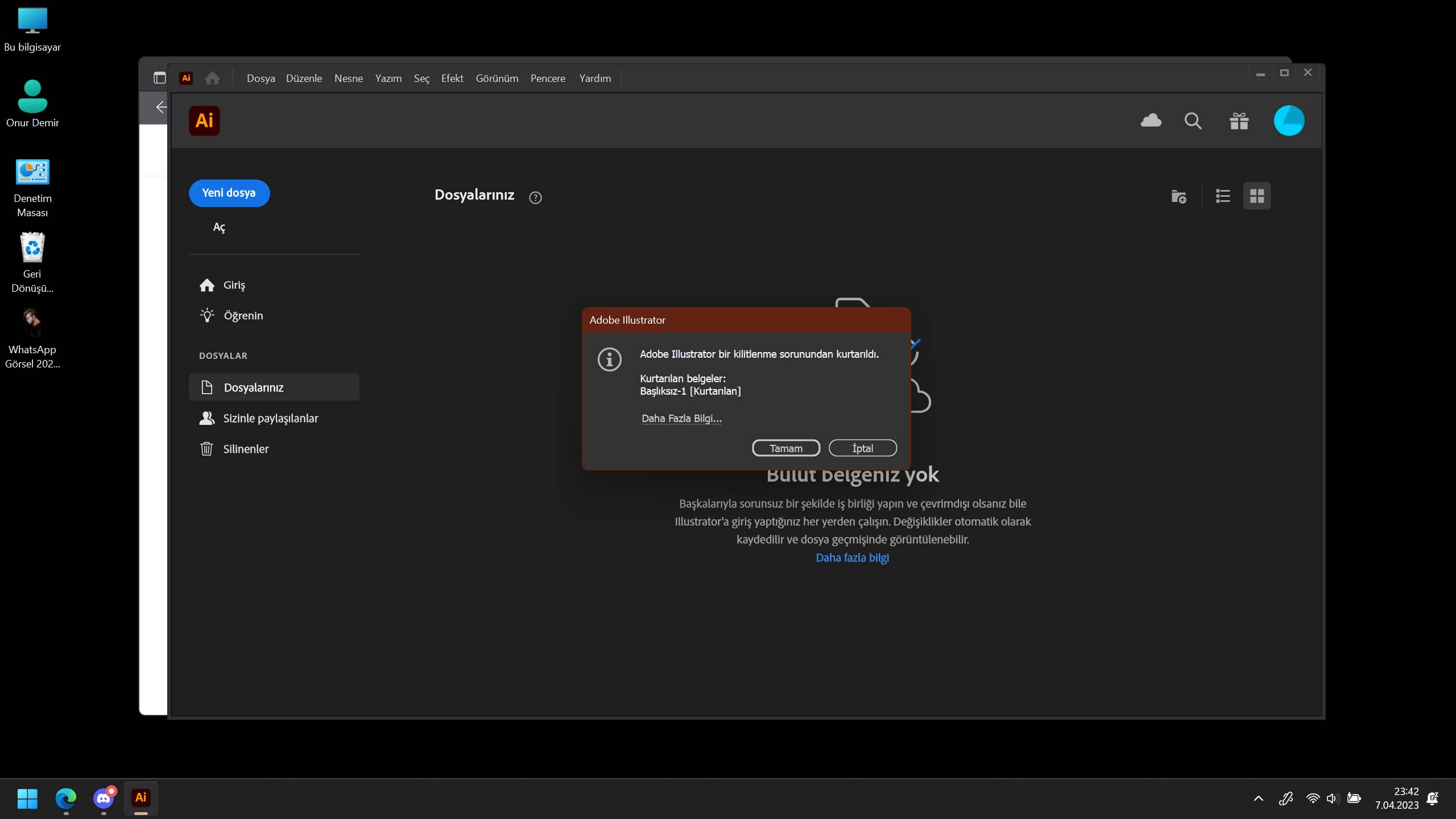Open the Dosya menu
The image size is (1456, 819).
tap(261, 78)
